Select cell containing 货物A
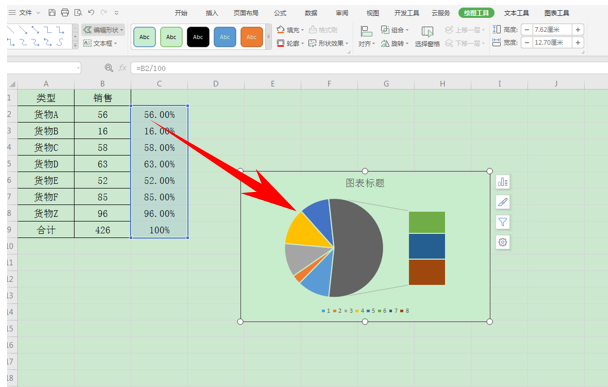Image resolution: width=608 pixels, height=387 pixels. 46,114
